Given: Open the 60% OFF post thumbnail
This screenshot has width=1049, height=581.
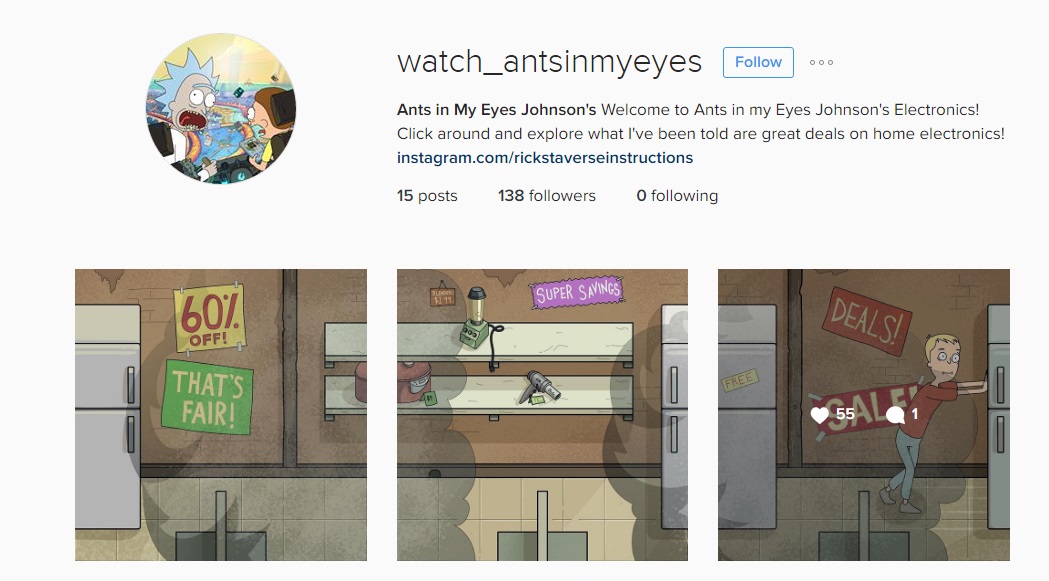Looking at the screenshot, I should click(221, 415).
